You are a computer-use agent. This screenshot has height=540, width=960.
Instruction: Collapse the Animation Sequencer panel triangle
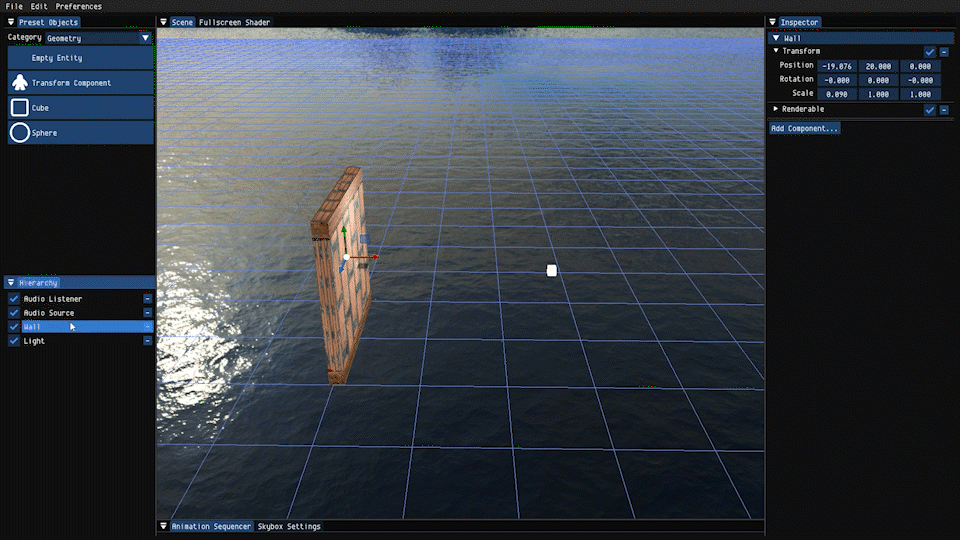pyautogui.click(x=163, y=526)
